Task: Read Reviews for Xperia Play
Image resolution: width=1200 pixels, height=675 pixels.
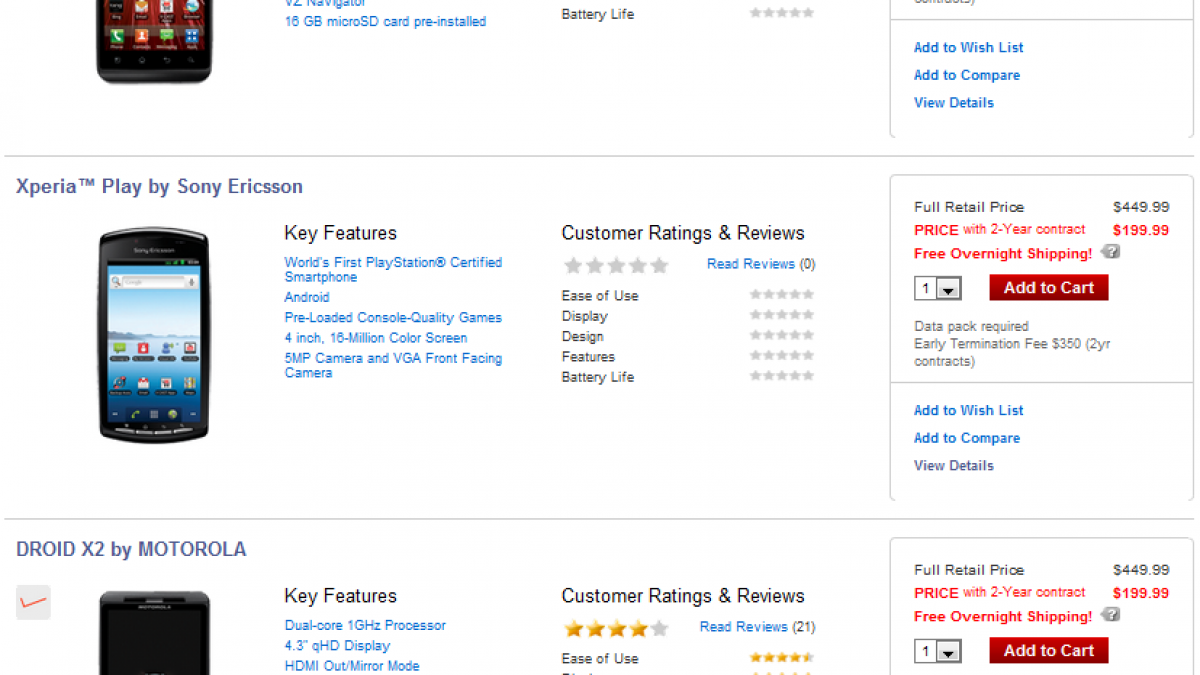Action: [750, 264]
